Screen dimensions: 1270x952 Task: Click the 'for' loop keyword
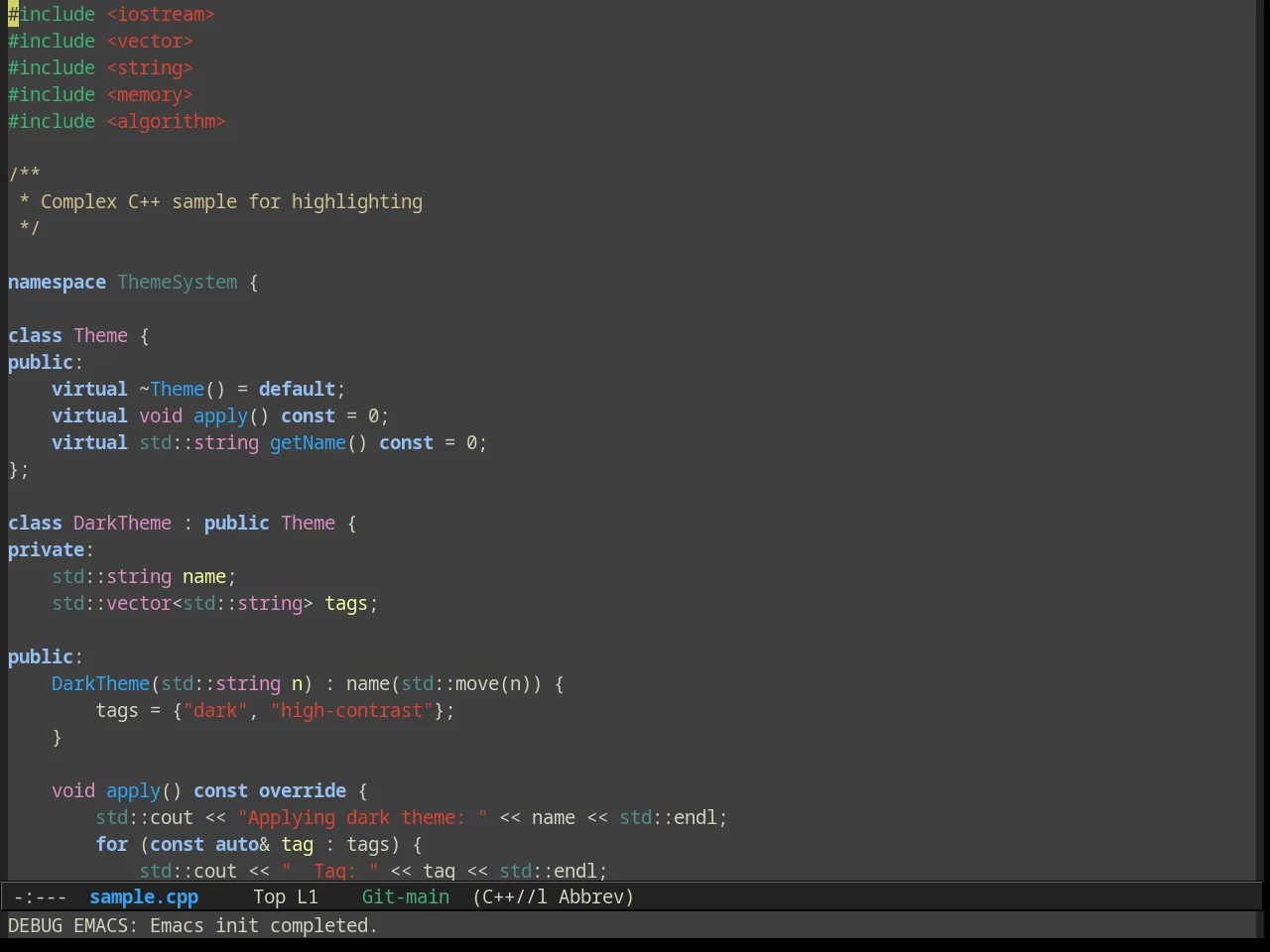[111, 845]
